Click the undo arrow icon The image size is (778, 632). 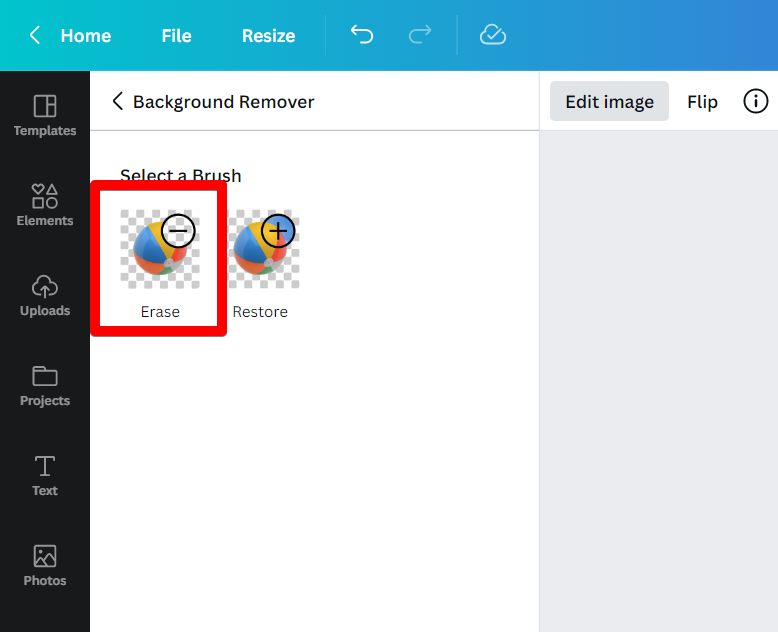click(x=361, y=35)
